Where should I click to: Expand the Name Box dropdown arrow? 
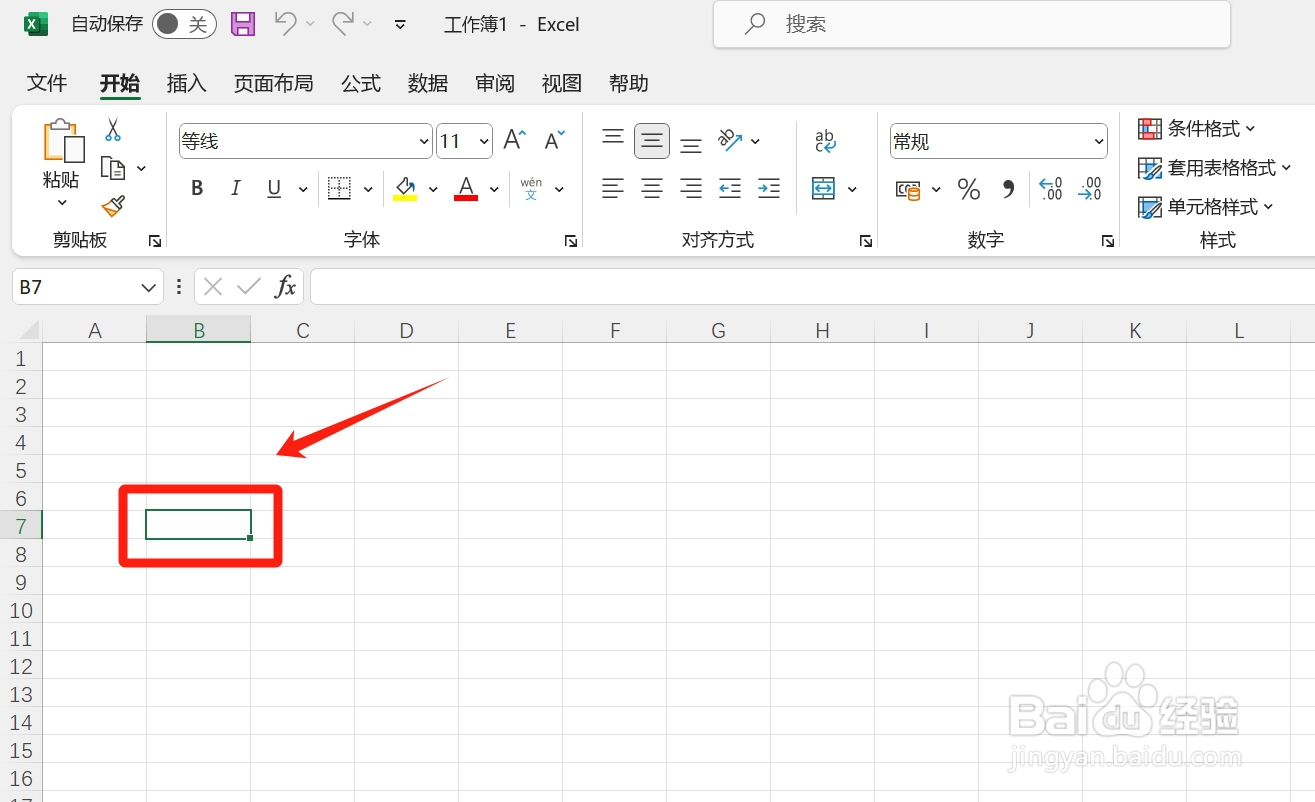pyautogui.click(x=149, y=288)
